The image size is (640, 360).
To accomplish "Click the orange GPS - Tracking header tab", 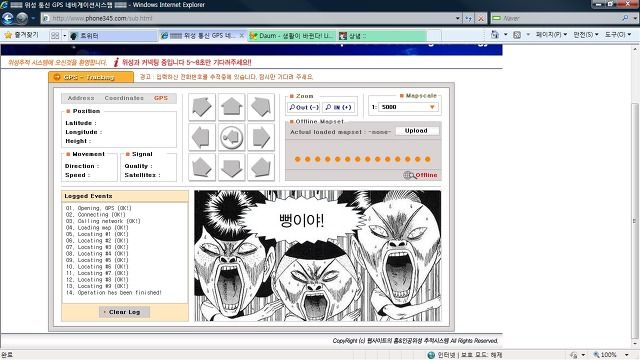I will (91, 77).
